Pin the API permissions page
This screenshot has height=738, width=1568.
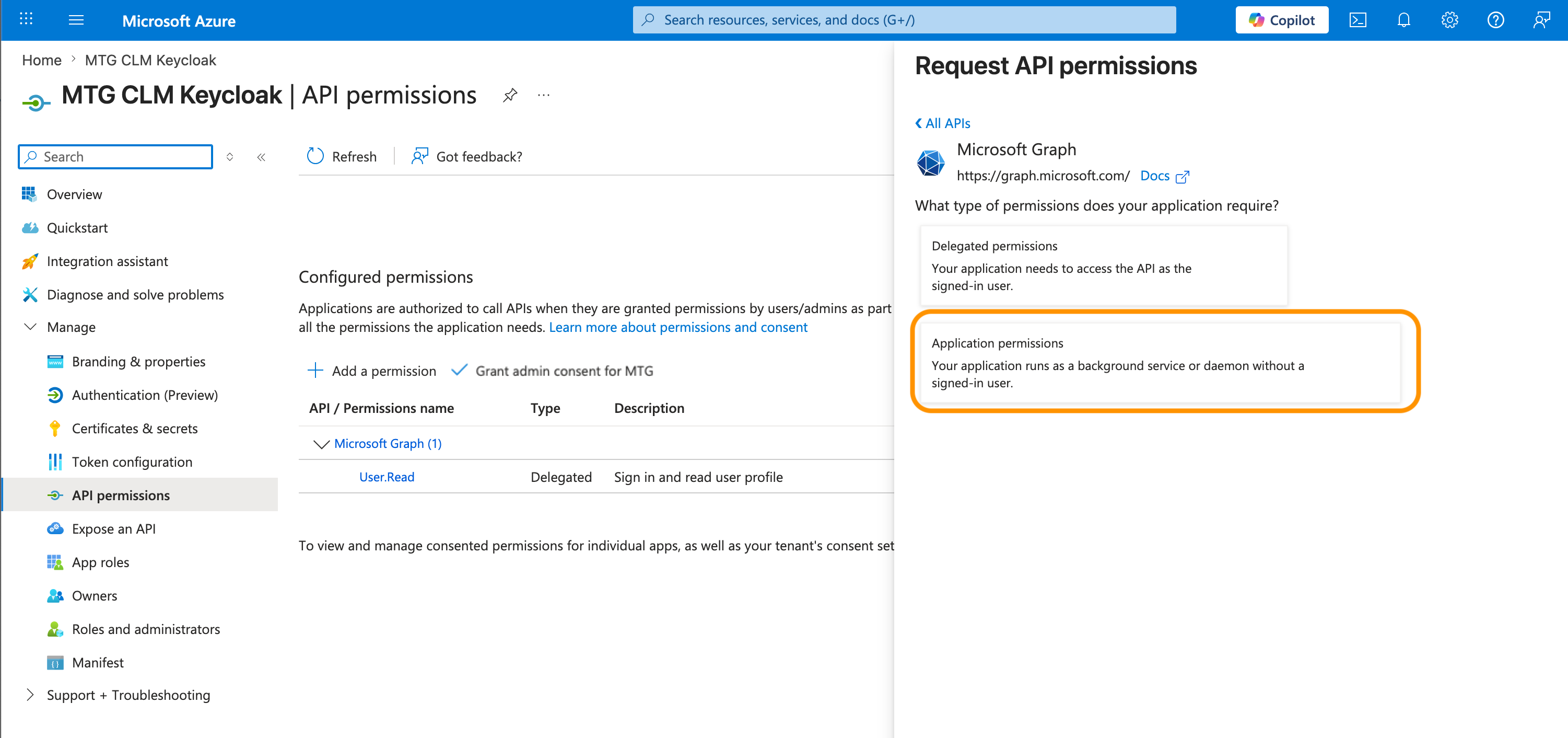tap(510, 96)
